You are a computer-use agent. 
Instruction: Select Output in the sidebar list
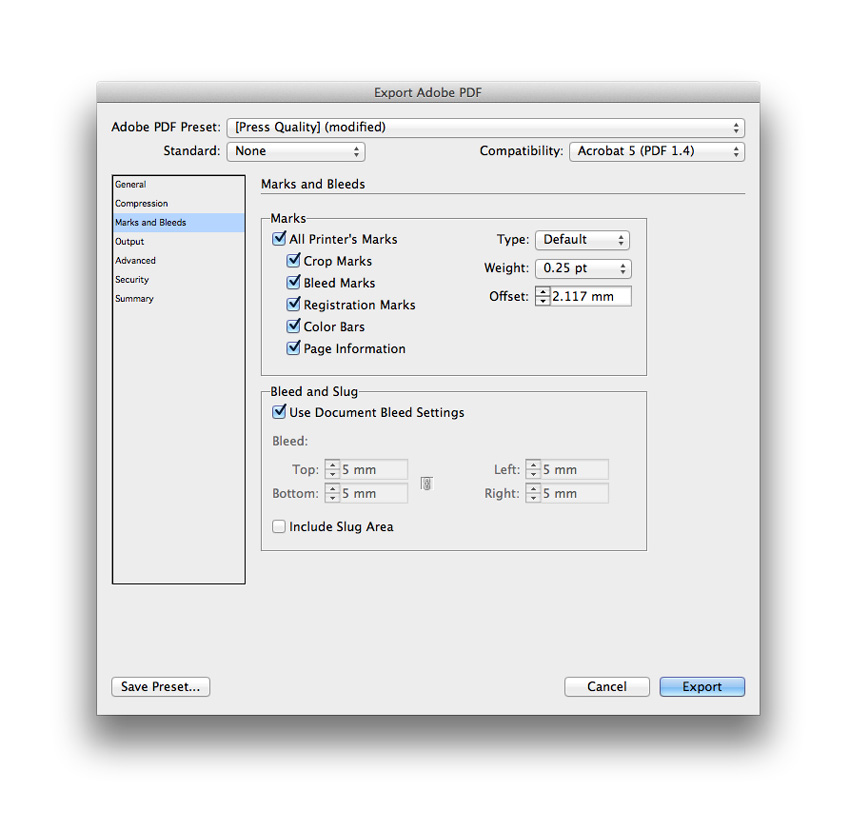130,242
